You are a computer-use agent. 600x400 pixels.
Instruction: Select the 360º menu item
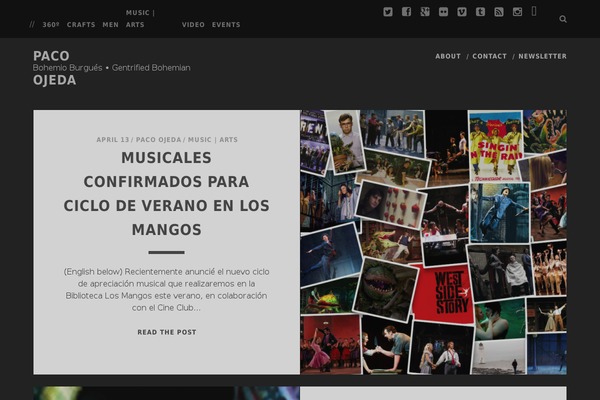[x=51, y=24]
